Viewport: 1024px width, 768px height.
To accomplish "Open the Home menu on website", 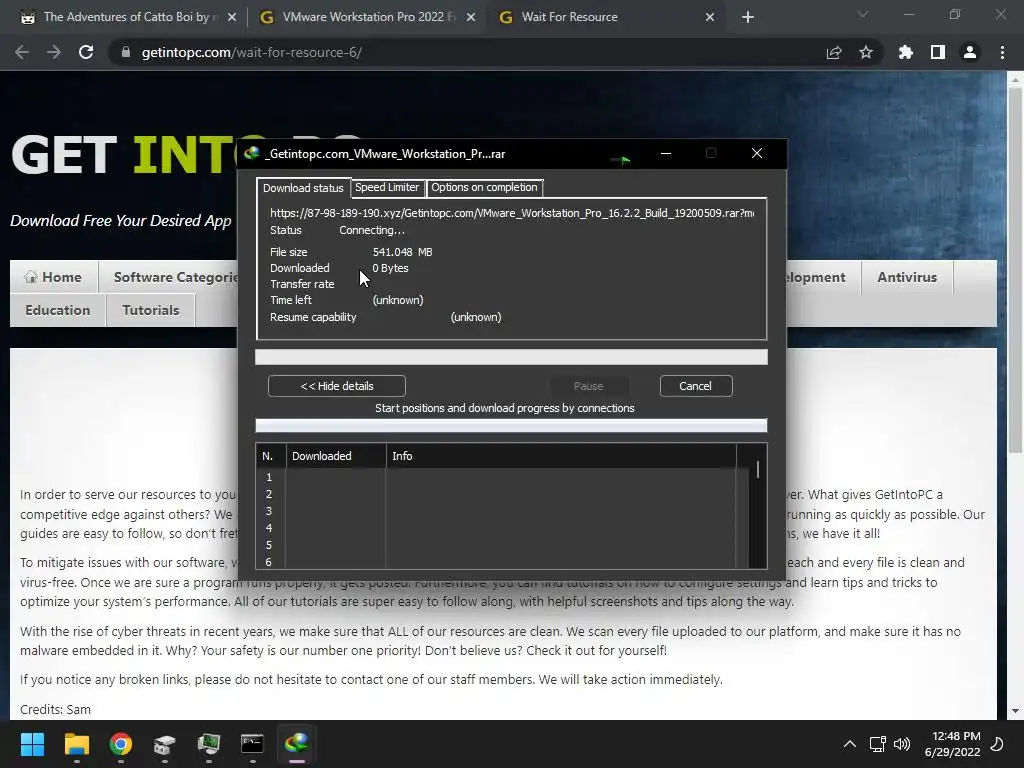I will pyautogui.click(x=54, y=277).
